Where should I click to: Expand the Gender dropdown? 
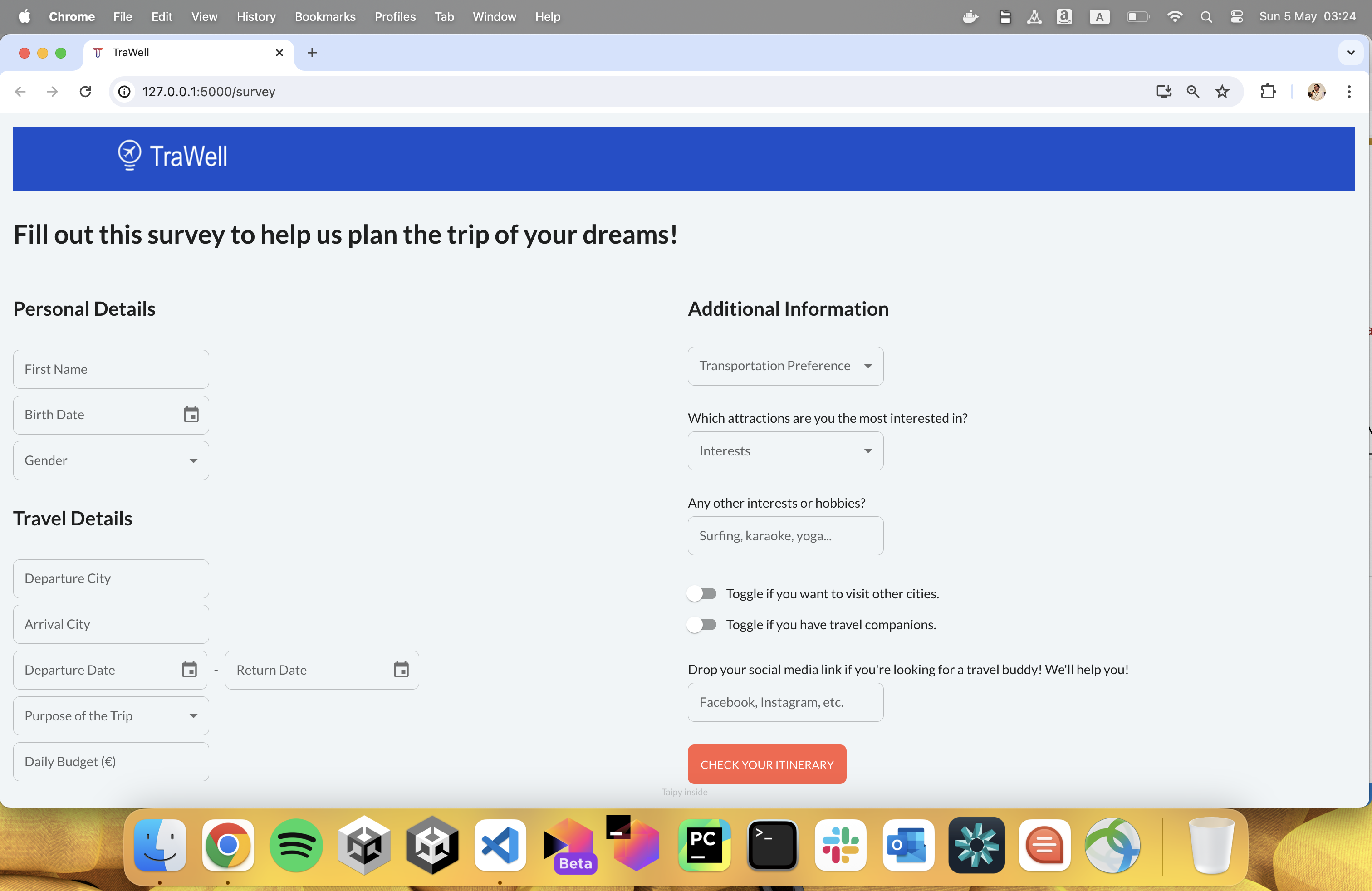tap(111, 460)
